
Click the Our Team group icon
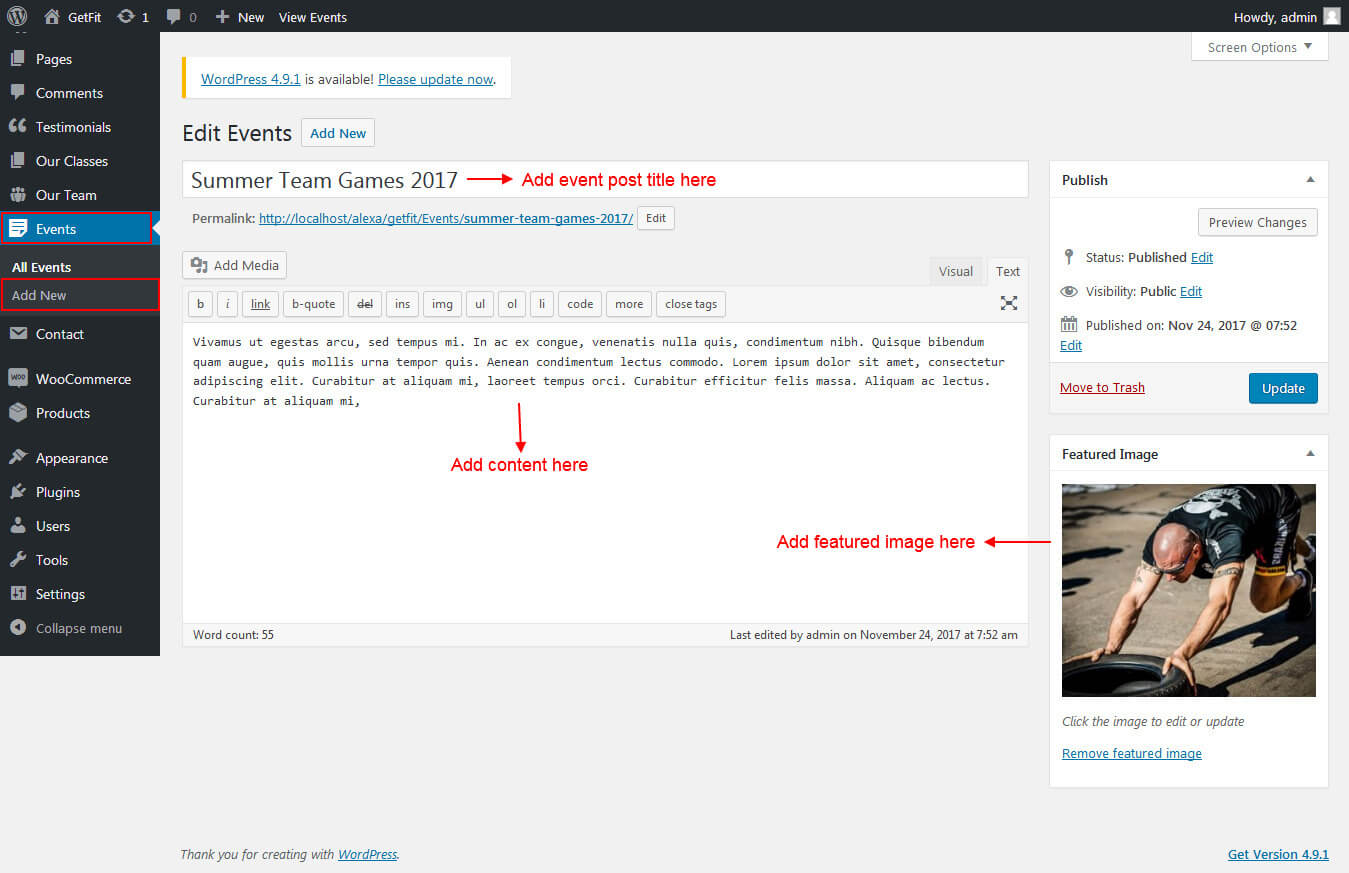[17, 195]
